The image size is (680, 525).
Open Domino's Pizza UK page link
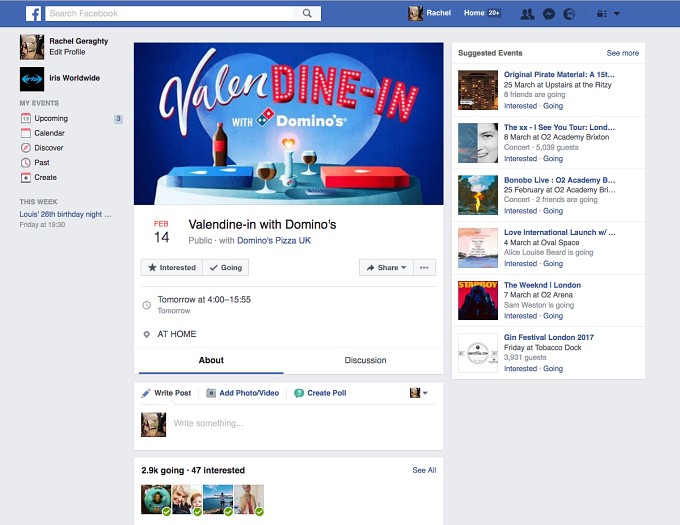[274, 241]
